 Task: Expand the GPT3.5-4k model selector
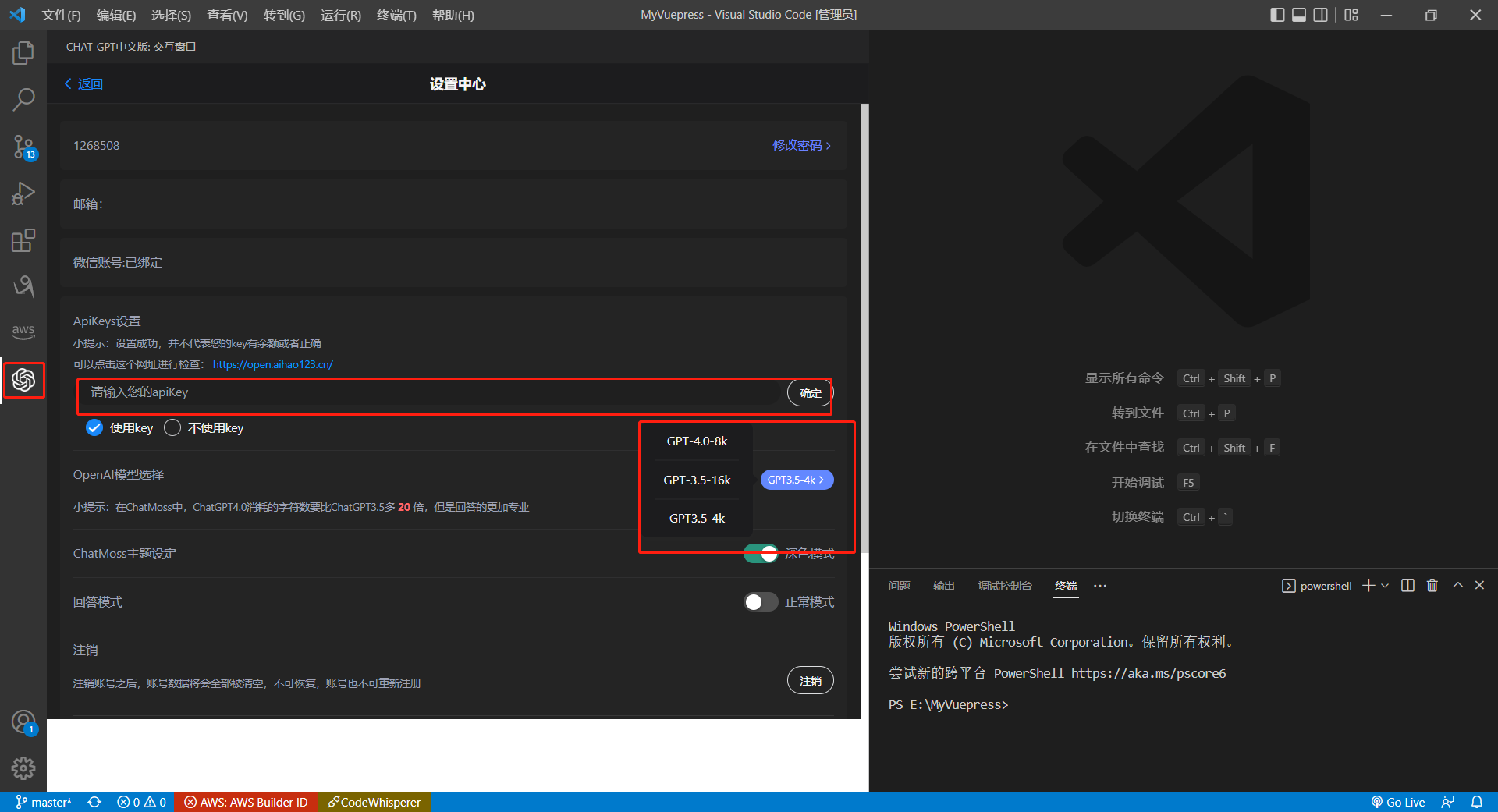pos(797,480)
